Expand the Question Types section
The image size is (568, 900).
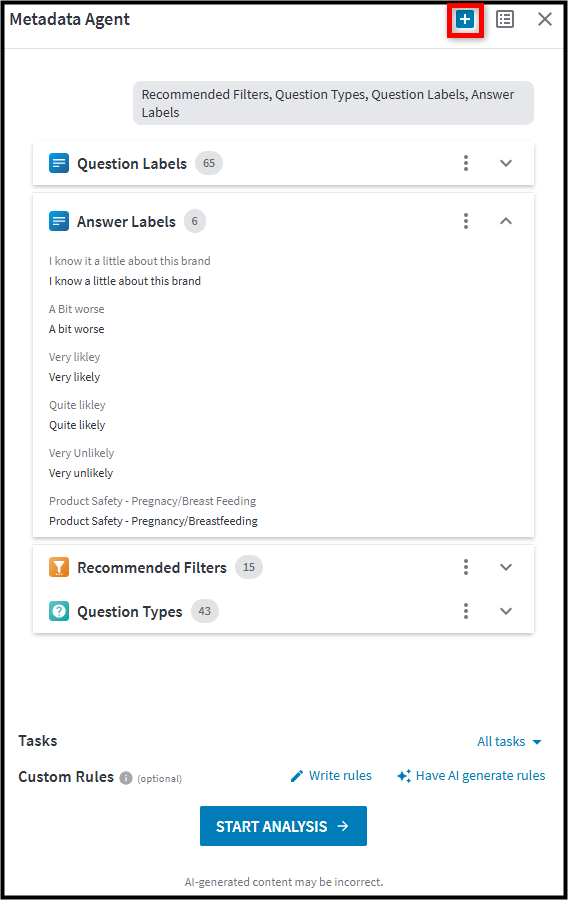(x=505, y=611)
